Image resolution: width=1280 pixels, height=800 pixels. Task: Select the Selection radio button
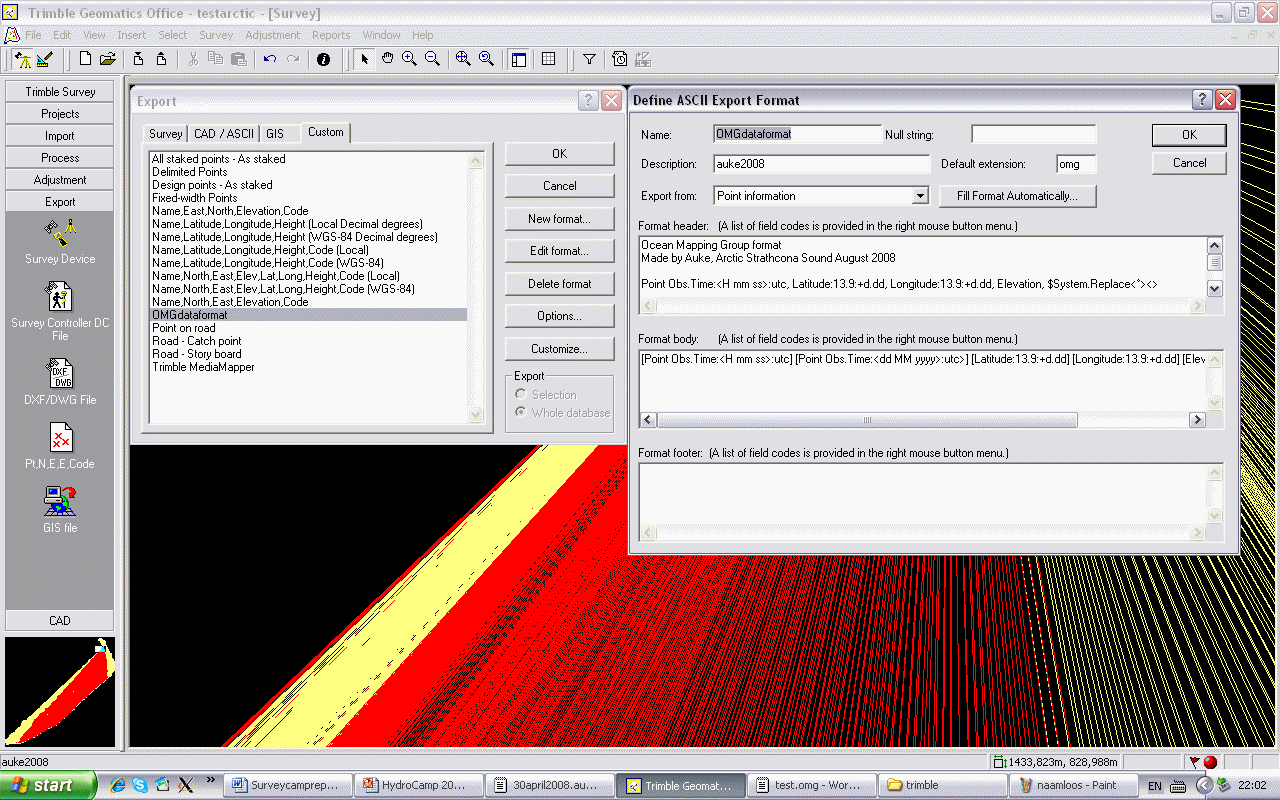tap(521, 394)
